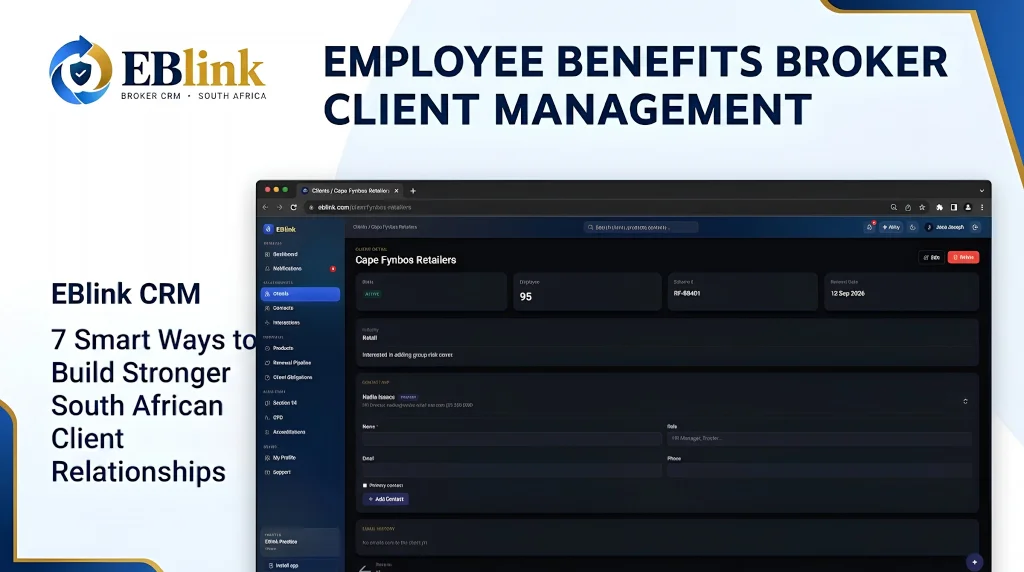Toggle the browser side panel icon
The image size is (1024, 572).
954,207
